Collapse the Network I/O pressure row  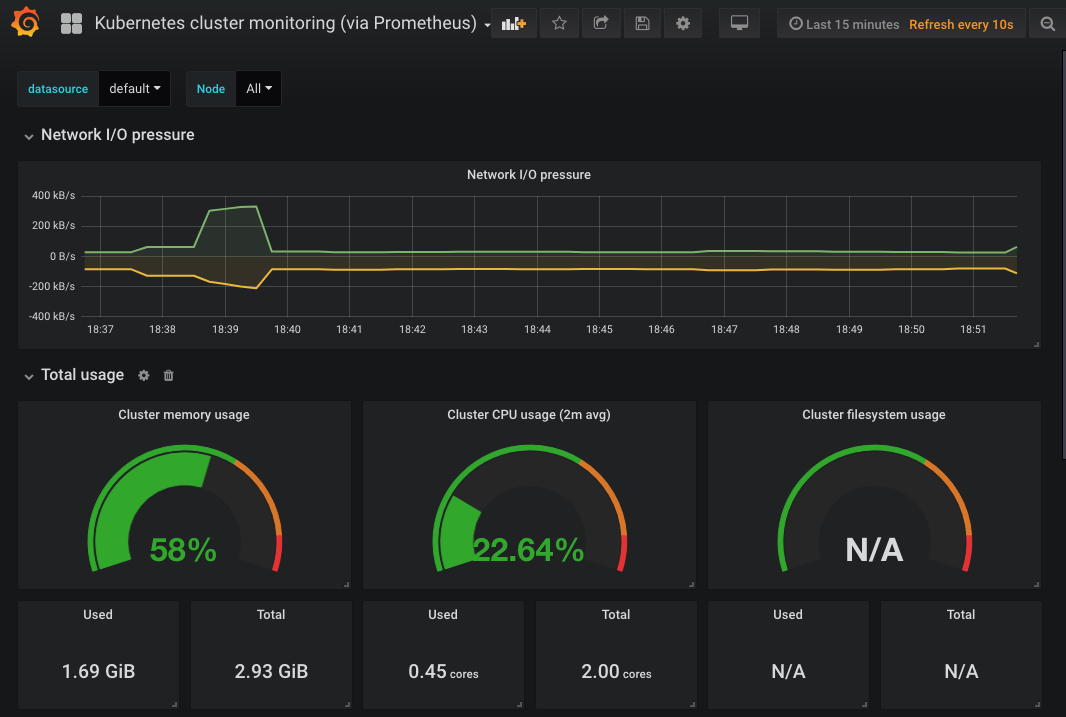(29, 136)
